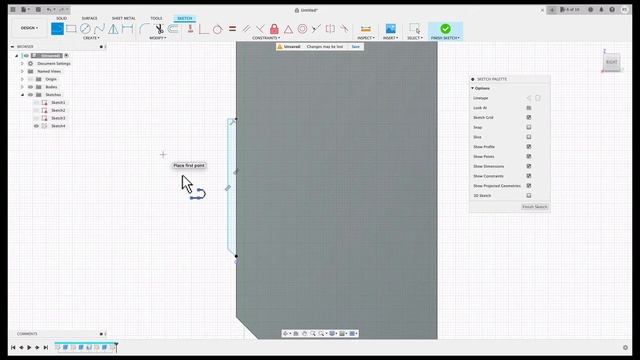Select the Fit Point Spline tool
The width and height of the screenshot is (640, 360).
point(99,29)
